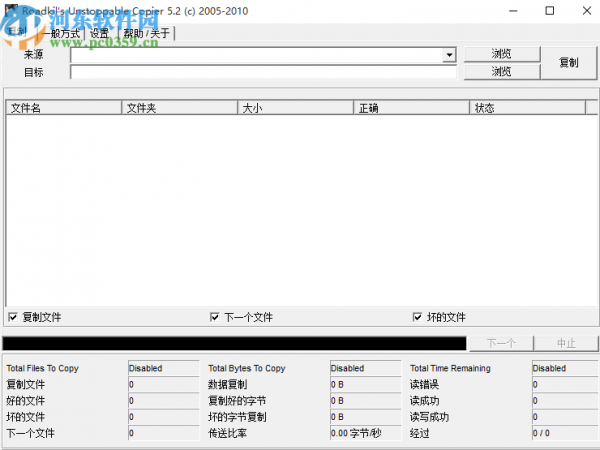Click the 读成功 label

point(424,401)
